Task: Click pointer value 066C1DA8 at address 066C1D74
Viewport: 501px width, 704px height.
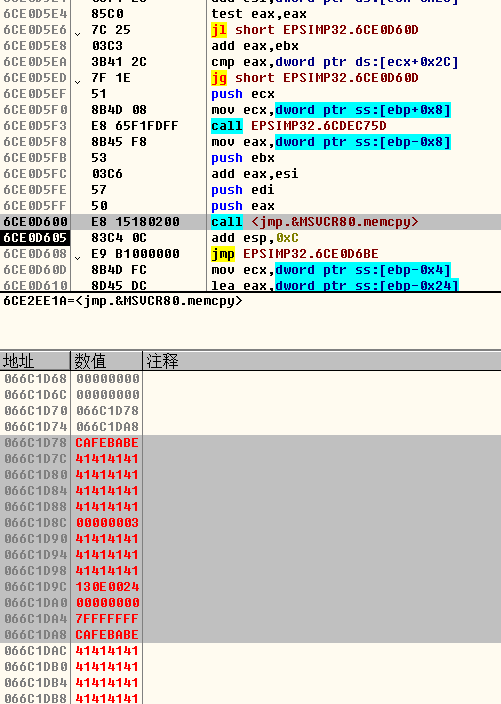Action: (x=107, y=427)
